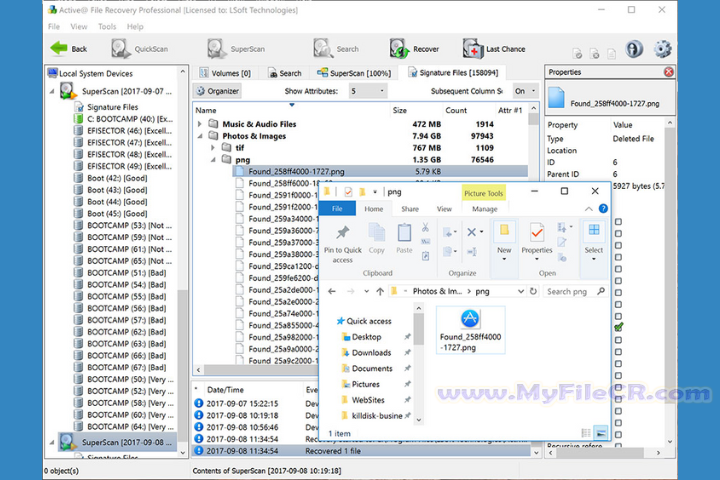Expand the tif folder
The width and height of the screenshot is (720, 480).
pos(213,147)
